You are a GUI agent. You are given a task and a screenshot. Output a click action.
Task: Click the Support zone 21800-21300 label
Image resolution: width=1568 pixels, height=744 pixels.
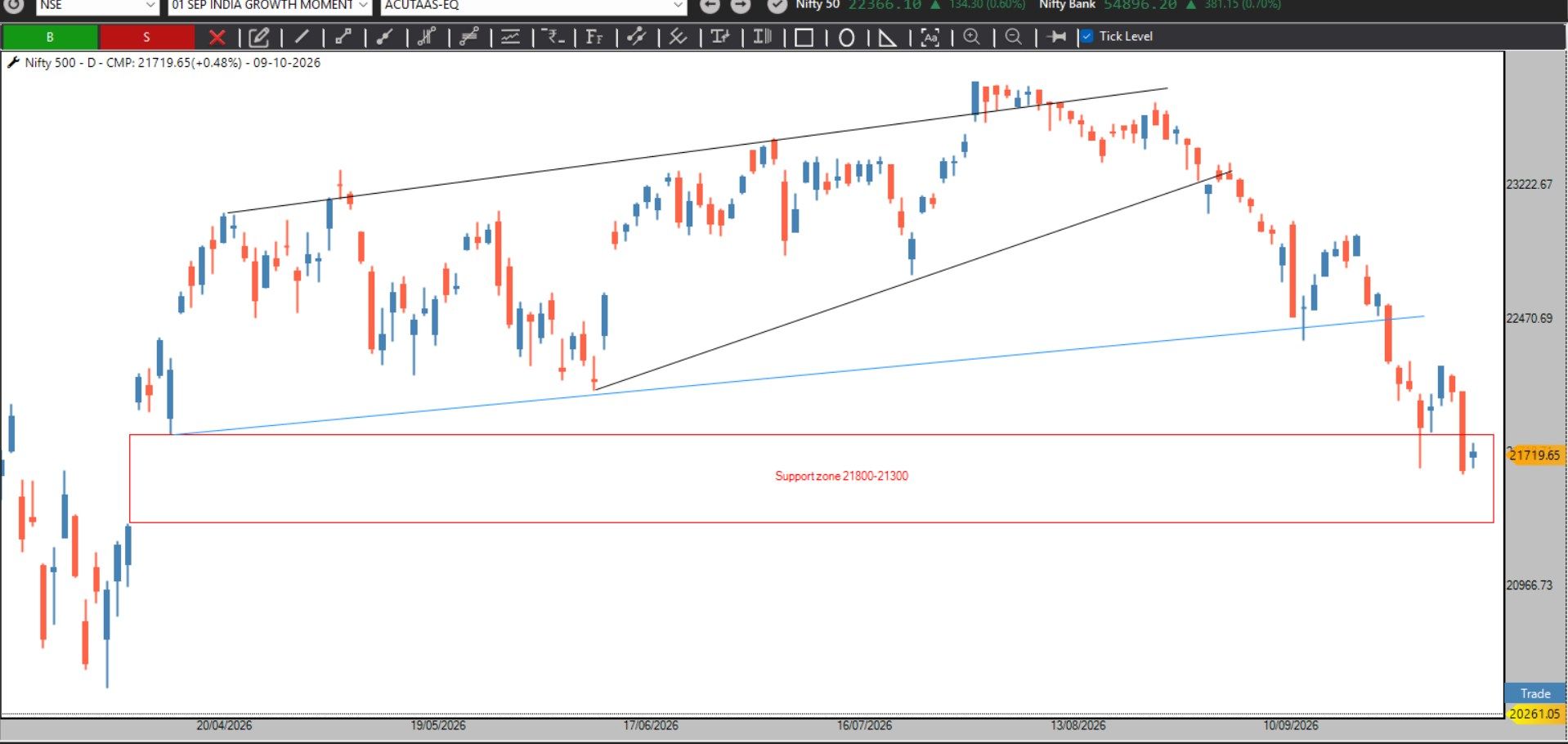pos(841,476)
